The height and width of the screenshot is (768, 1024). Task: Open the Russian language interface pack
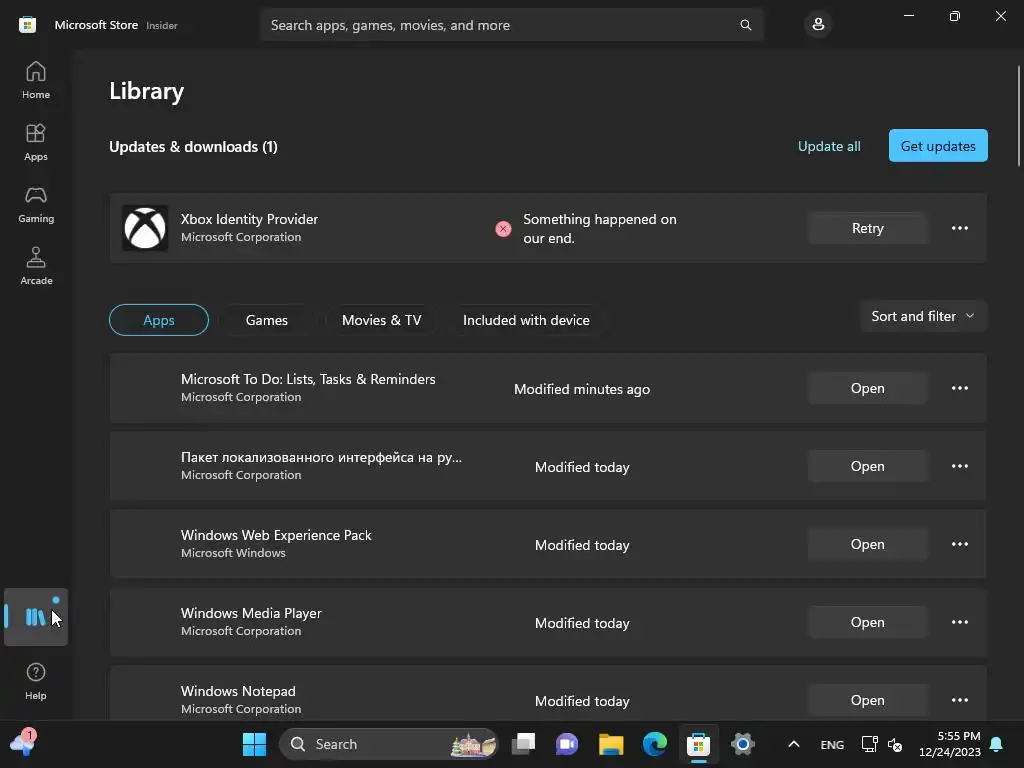[867, 466]
